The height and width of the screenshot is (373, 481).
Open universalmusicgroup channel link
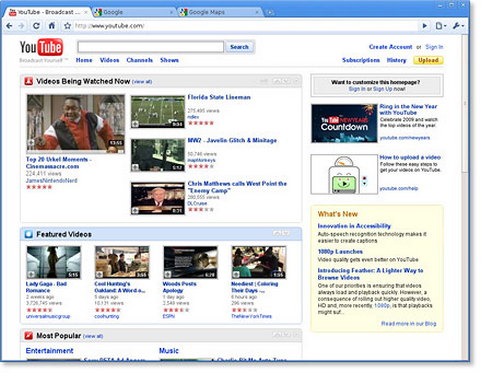point(48,316)
